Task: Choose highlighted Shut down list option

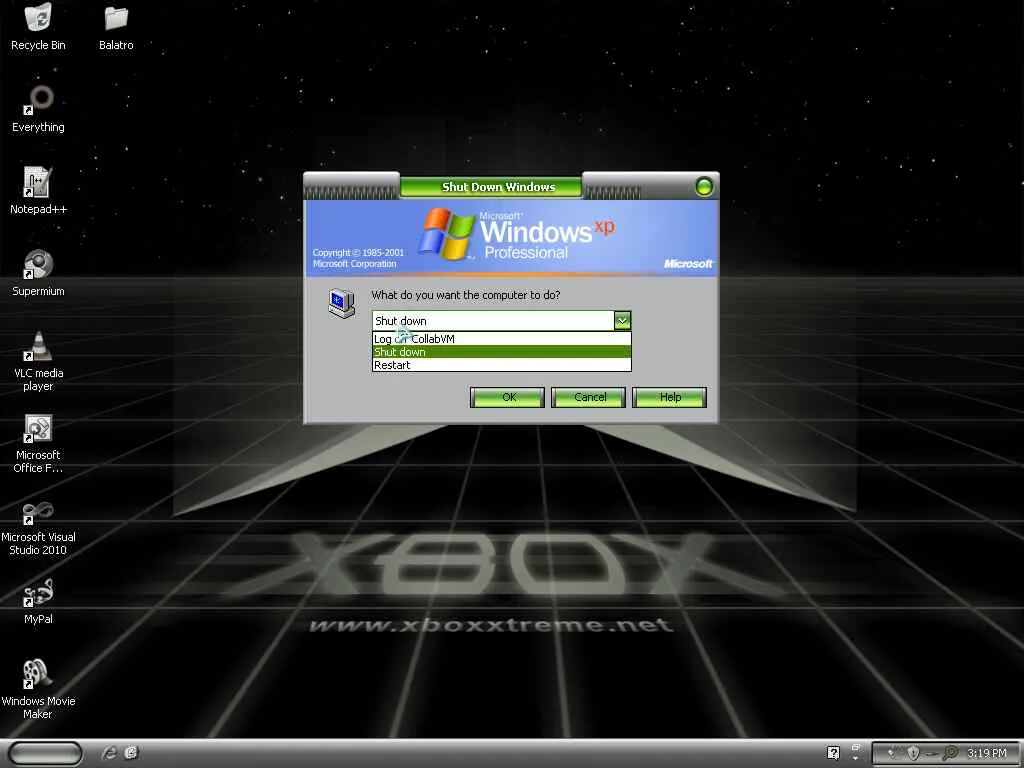Action: tap(502, 352)
